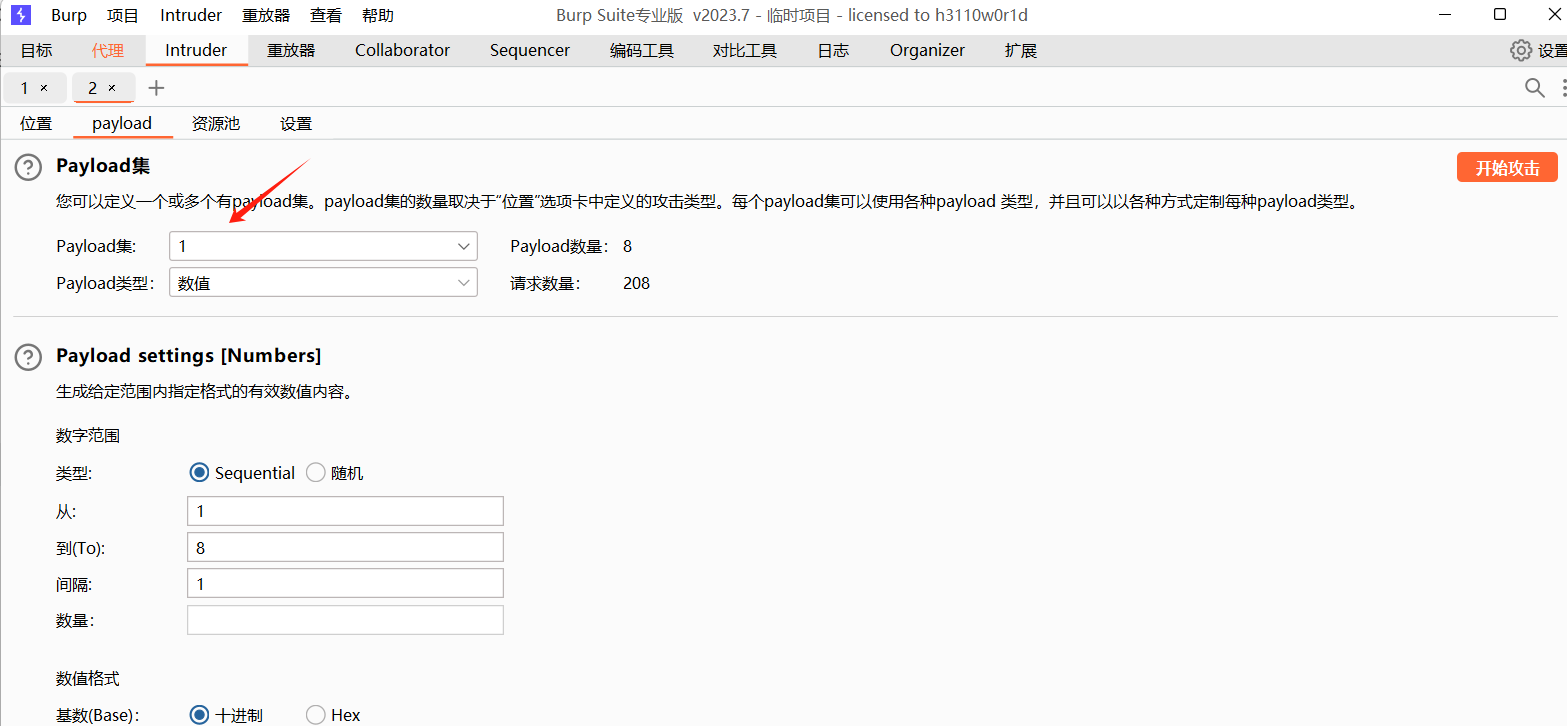
Task: Add a new Intruder tab with plus
Action: click(156, 88)
